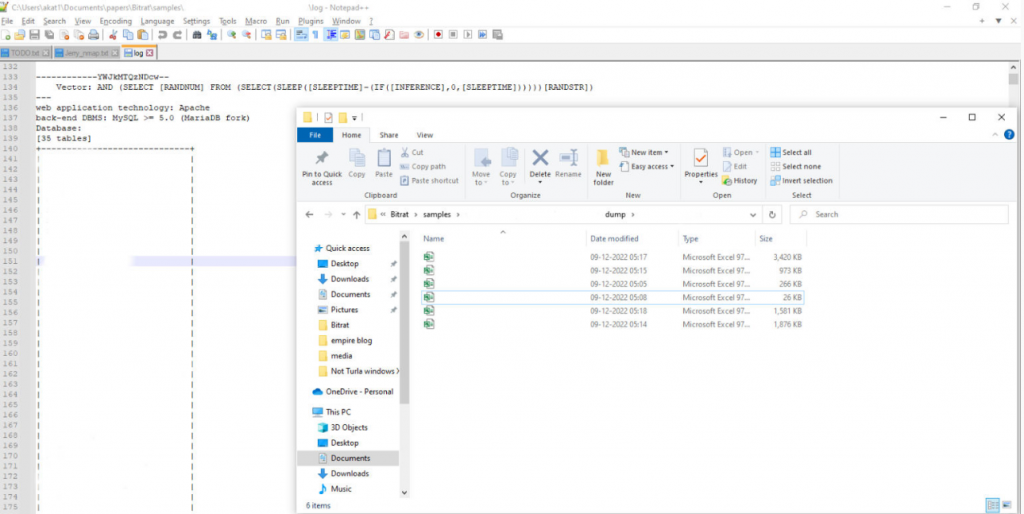Click the Save All icon in Notepad++ toolbar
The height and width of the screenshot is (514, 1024).
(49, 35)
